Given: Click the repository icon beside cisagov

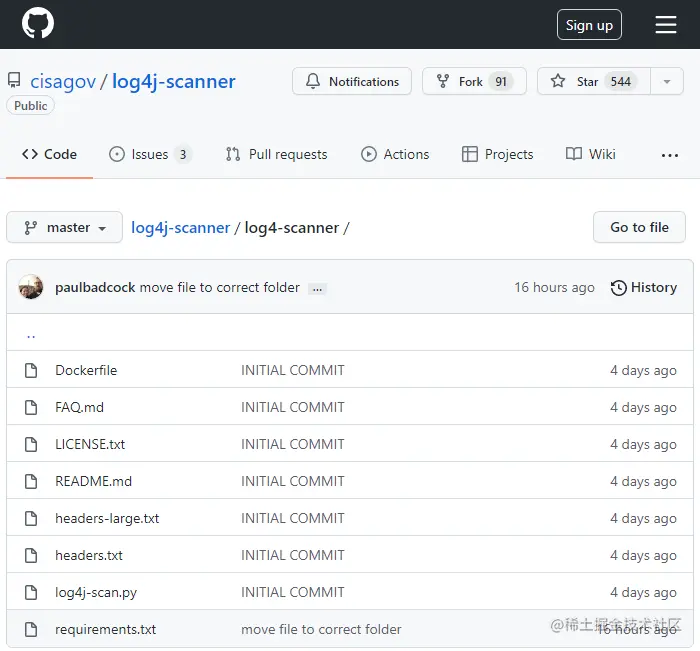Looking at the screenshot, I should [14, 80].
